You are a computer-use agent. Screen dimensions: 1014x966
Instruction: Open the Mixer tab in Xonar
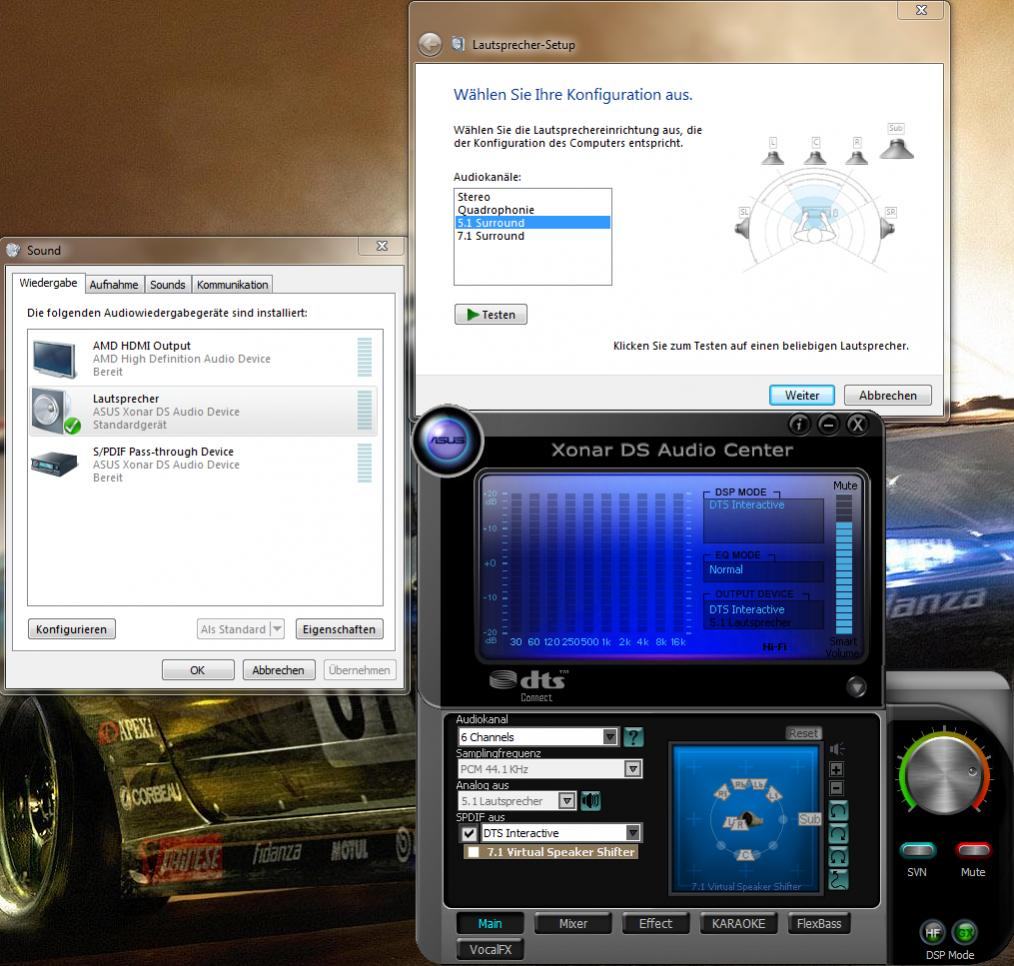(573, 923)
